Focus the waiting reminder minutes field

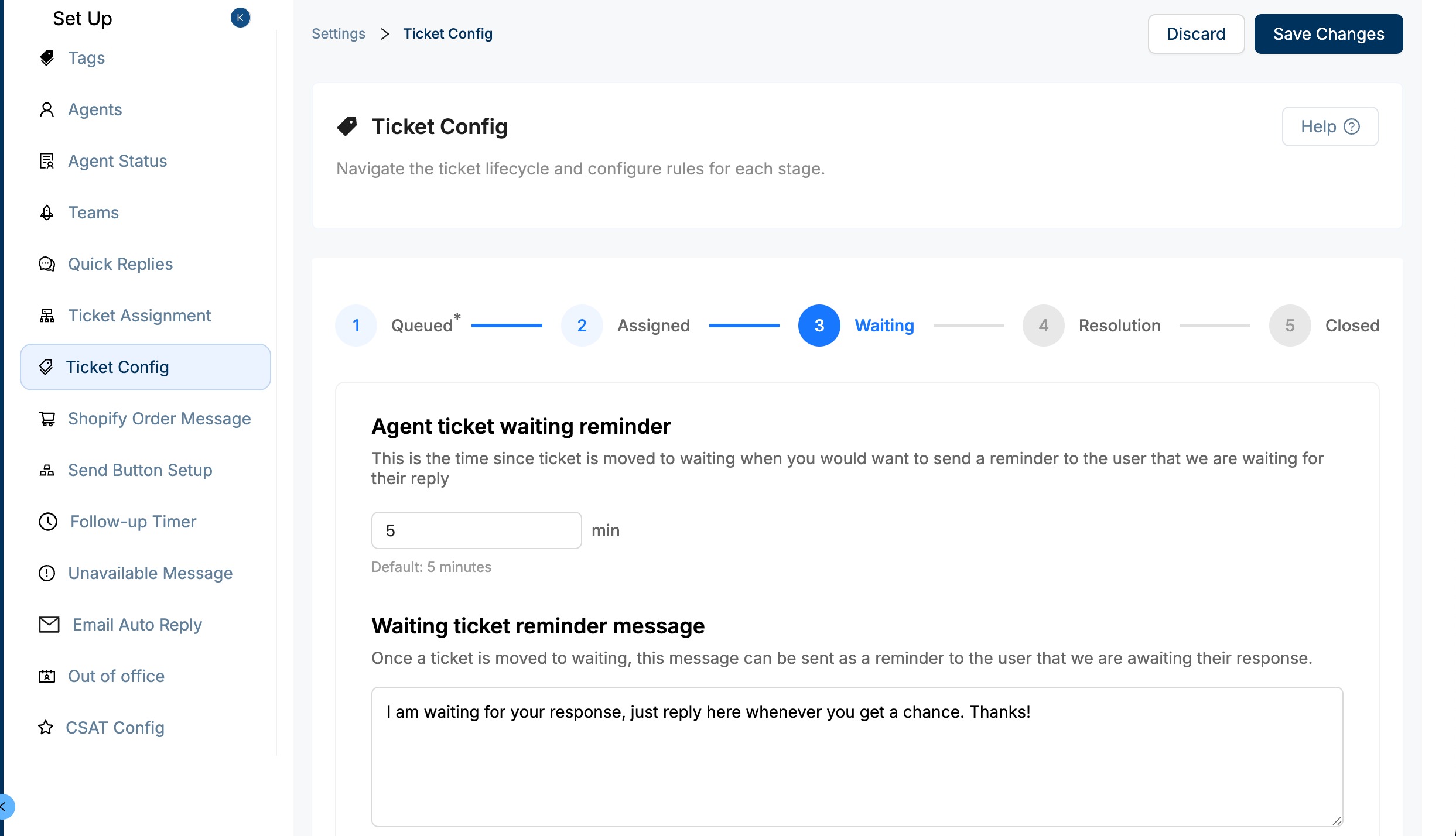(x=476, y=530)
